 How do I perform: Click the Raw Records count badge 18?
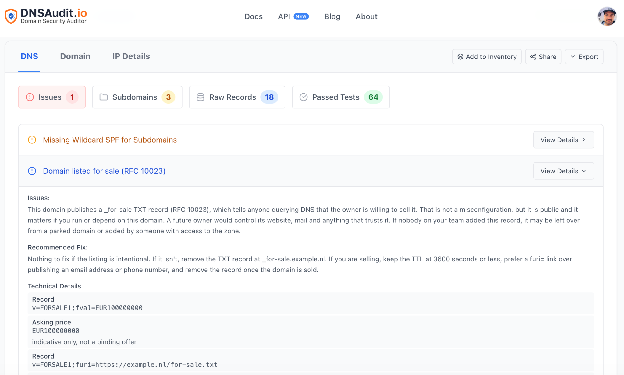[x=269, y=97]
